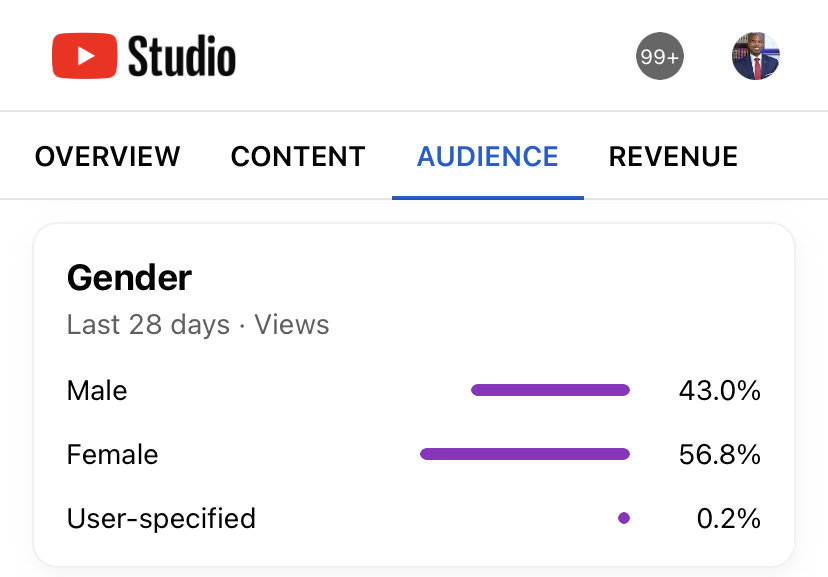
Task: Click the 56.8% Female value
Action: (x=719, y=455)
